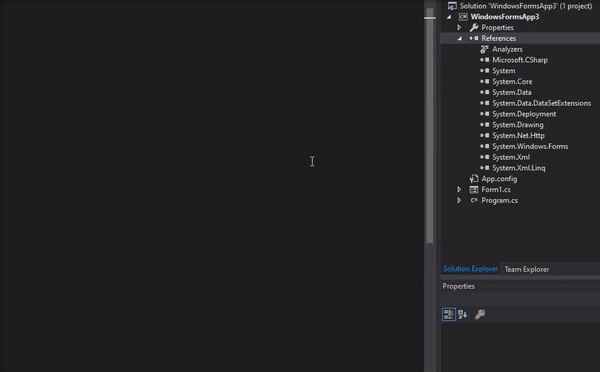Collapse the WindowsFormsApp3 project node
Image resolution: width=600 pixels, height=372 pixels.
coord(449,17)
